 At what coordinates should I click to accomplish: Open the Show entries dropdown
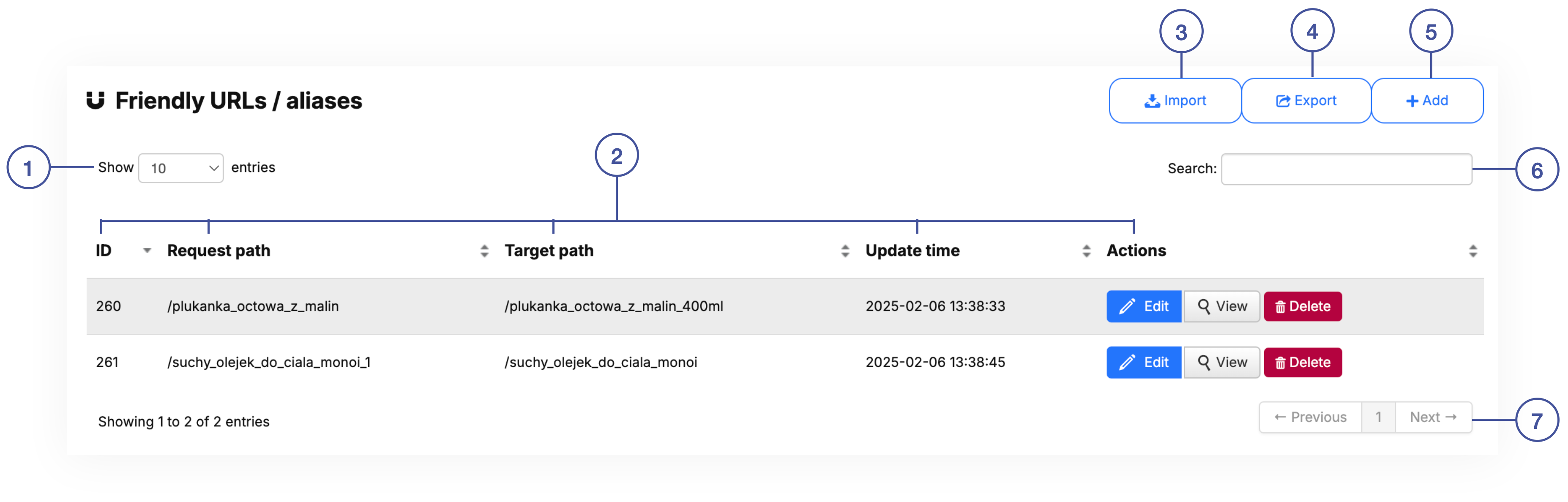pyautogui.click(x=180, y=168)
